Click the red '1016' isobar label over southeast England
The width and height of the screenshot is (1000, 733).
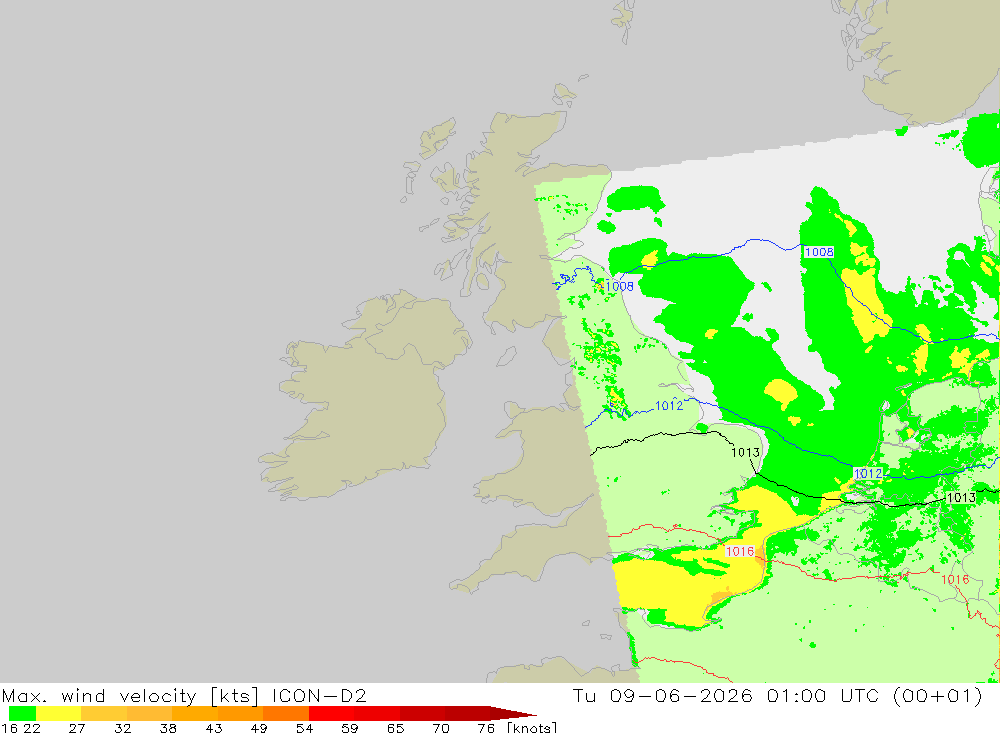740,551
